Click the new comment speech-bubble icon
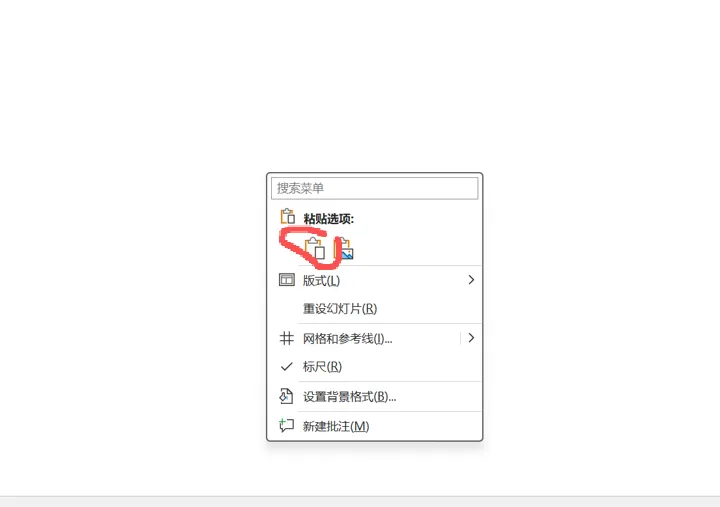Viewport: 720px width, 507px height. [x=287, y=425]
